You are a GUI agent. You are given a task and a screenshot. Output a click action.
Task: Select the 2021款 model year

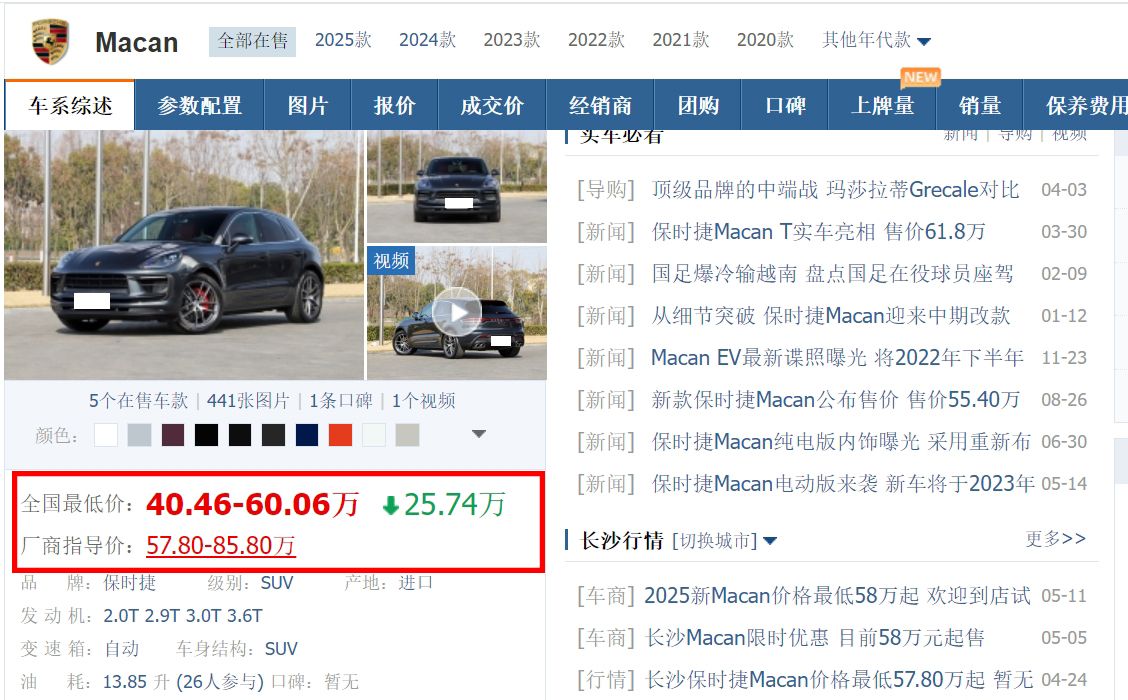pyautogui.click(x=681, y=40)
